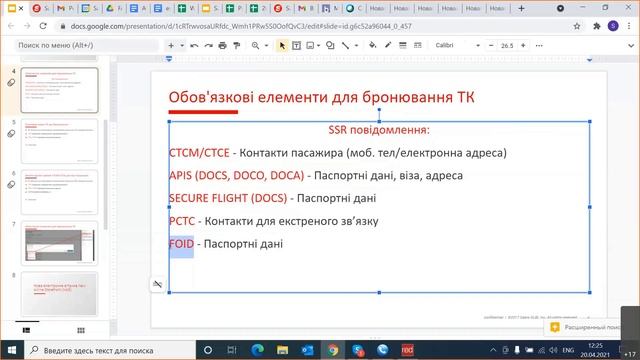Screen dimensions: 640x360
Task: Select slide 5 thumbnail
Action: [x=60, y=141]
